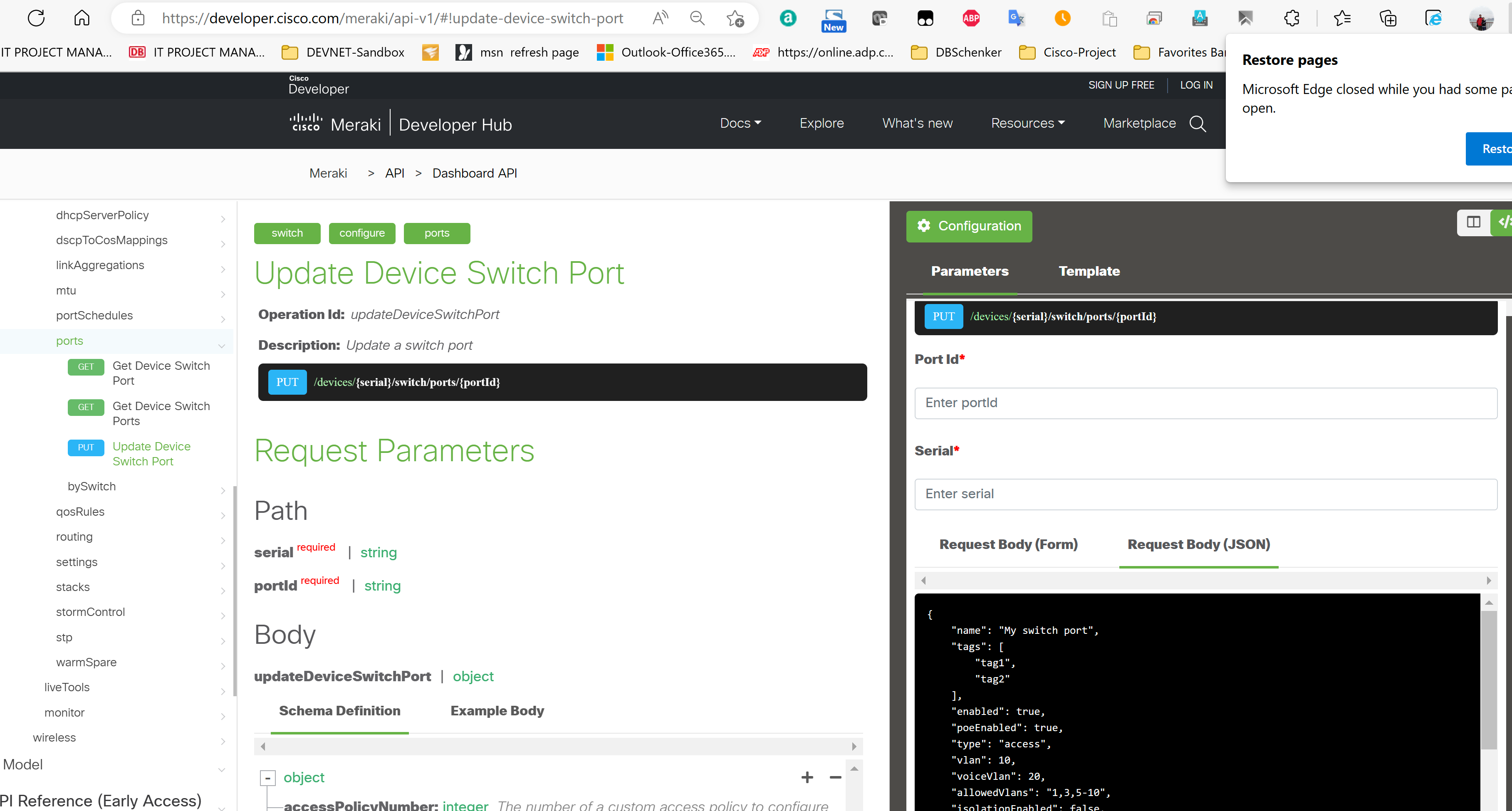Expand all schema nodes with plus icon
This screenshot has width=1512, height=811.
click(x=807, y=778)
